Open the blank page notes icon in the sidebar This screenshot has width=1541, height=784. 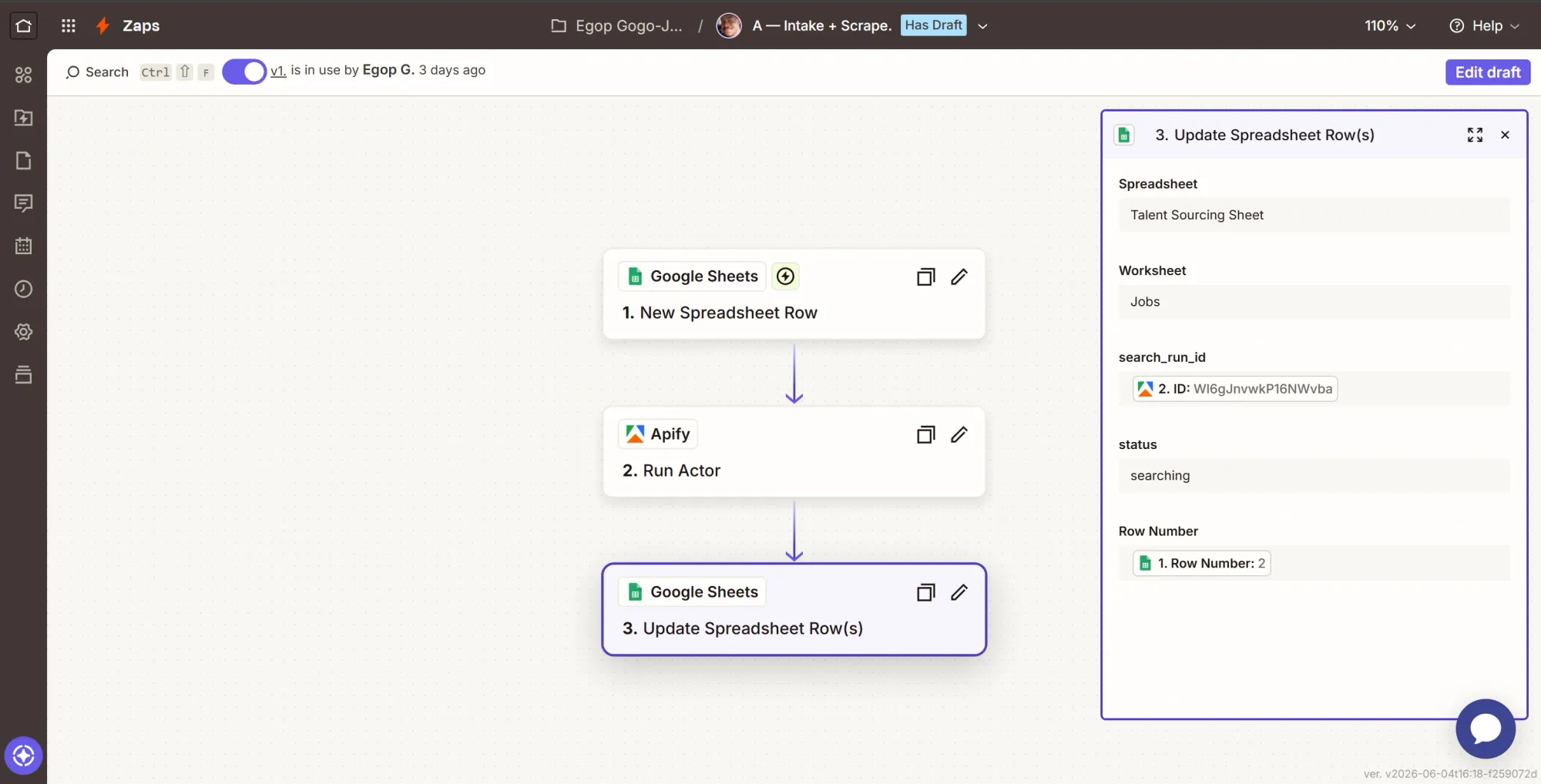point(24,160)
